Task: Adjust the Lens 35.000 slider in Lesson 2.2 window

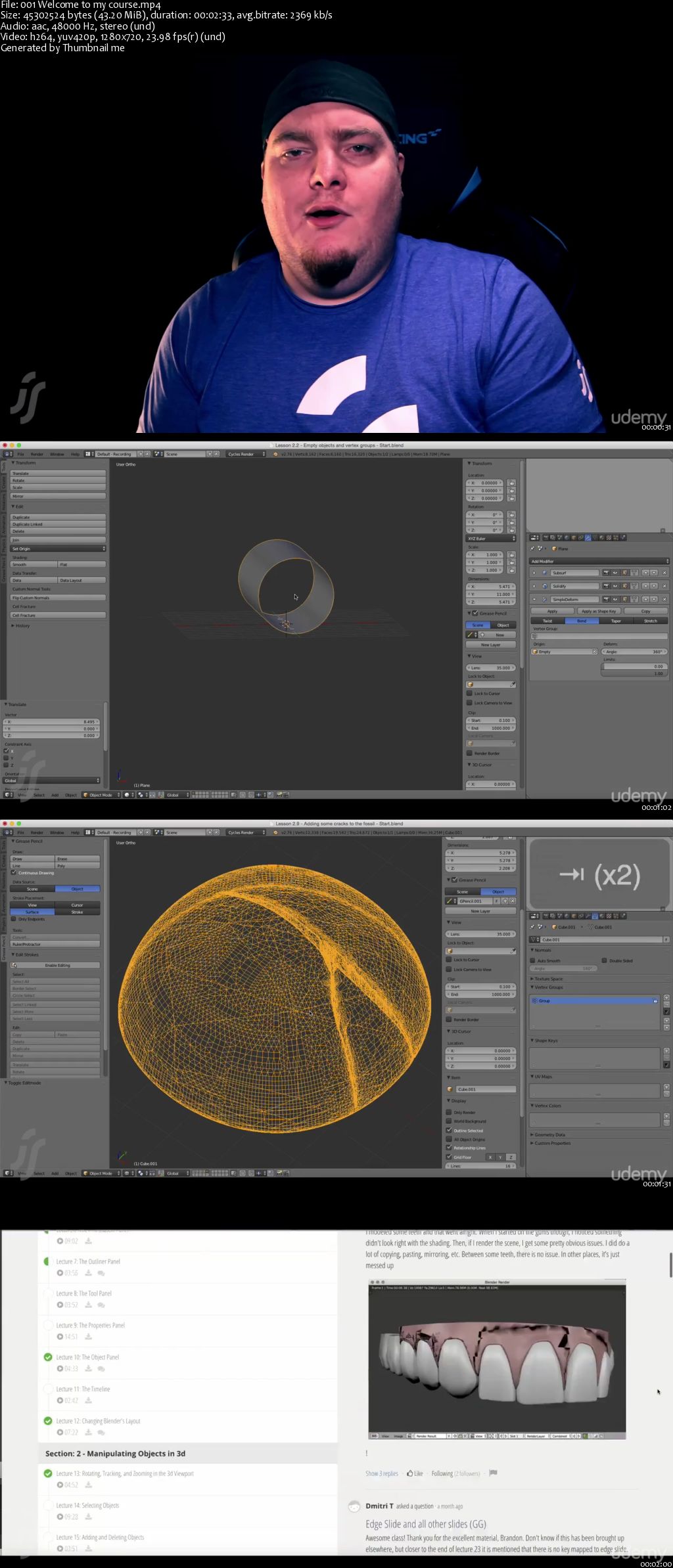Action: coord(491,667)
